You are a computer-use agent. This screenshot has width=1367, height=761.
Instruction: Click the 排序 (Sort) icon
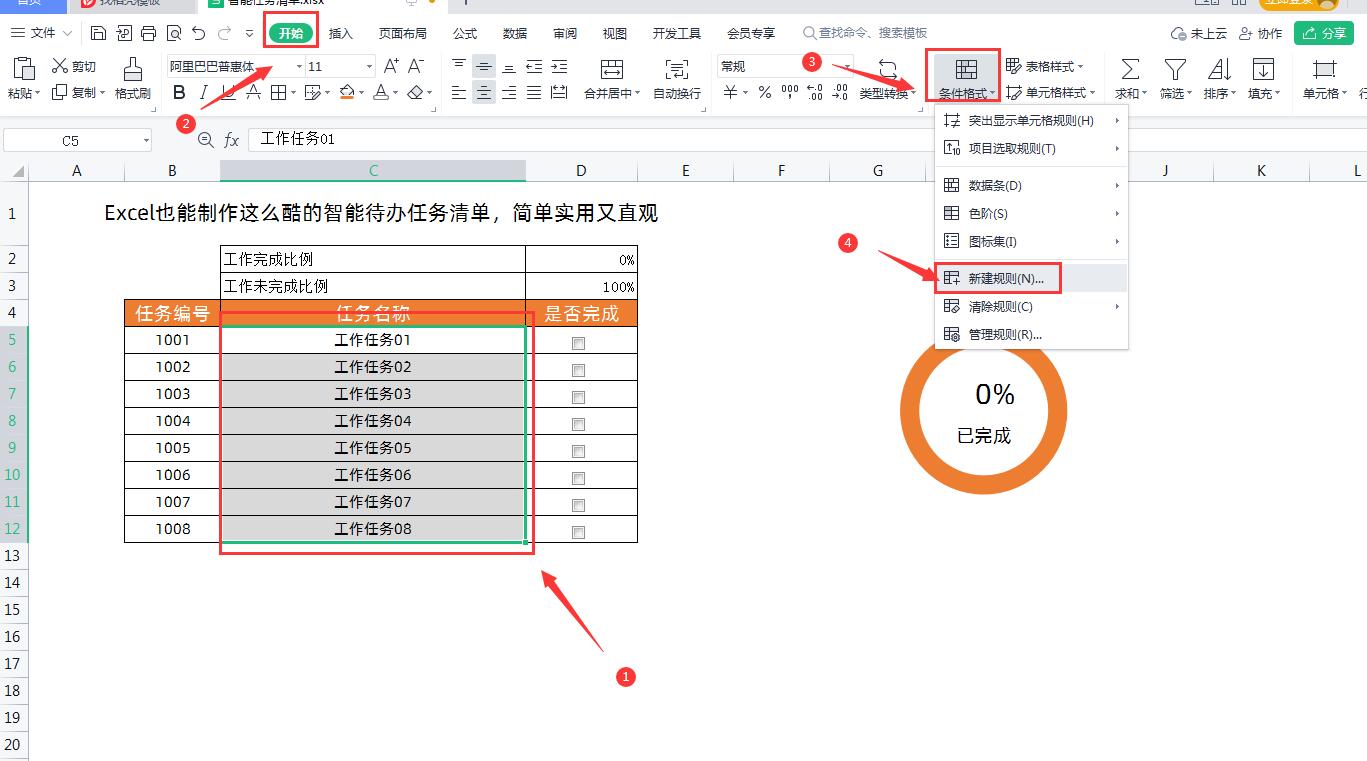(x=1218, y=70)
